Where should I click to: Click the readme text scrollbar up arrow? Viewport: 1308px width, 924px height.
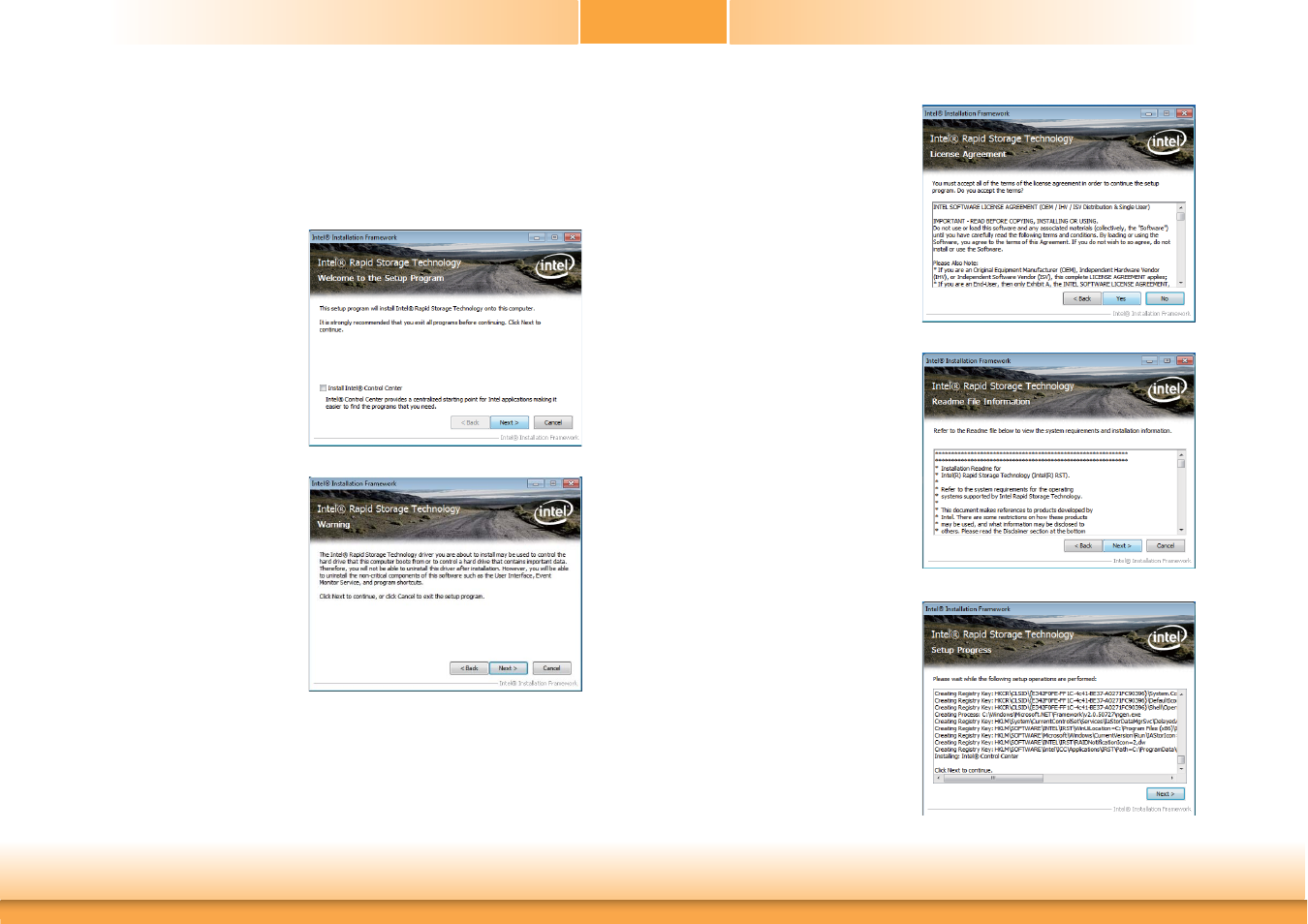1181,454
